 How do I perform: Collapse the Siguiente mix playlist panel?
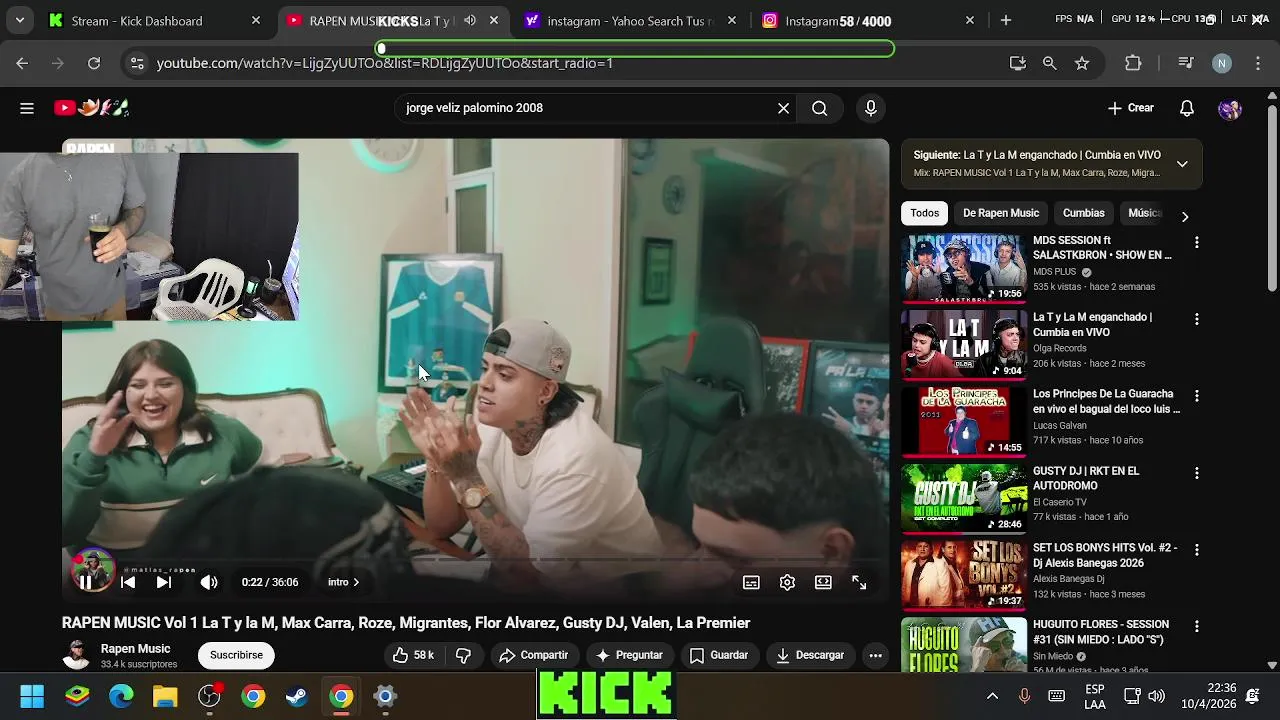point(1182,164)
